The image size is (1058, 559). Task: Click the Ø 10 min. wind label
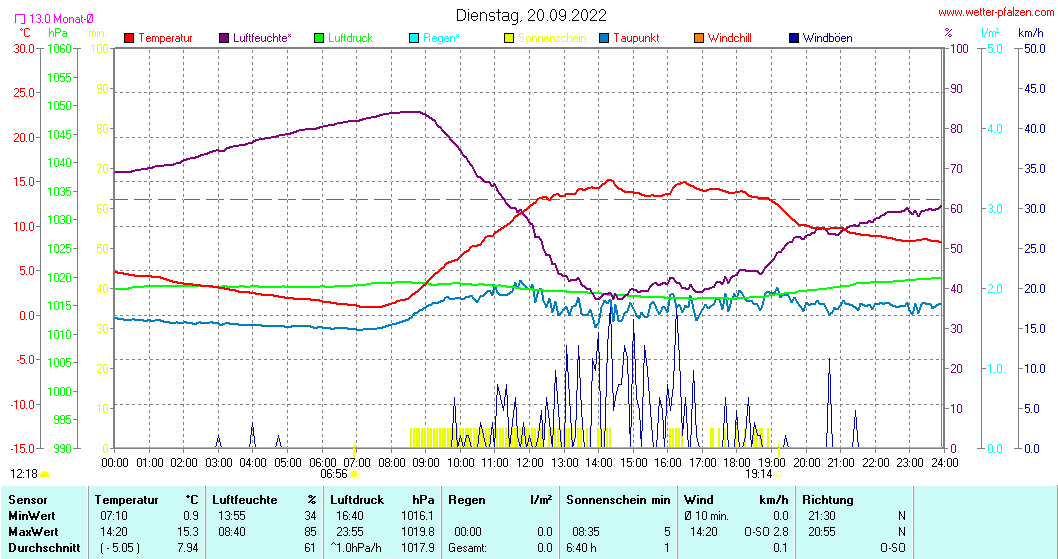pyautogui.click(x=706, y=516)
